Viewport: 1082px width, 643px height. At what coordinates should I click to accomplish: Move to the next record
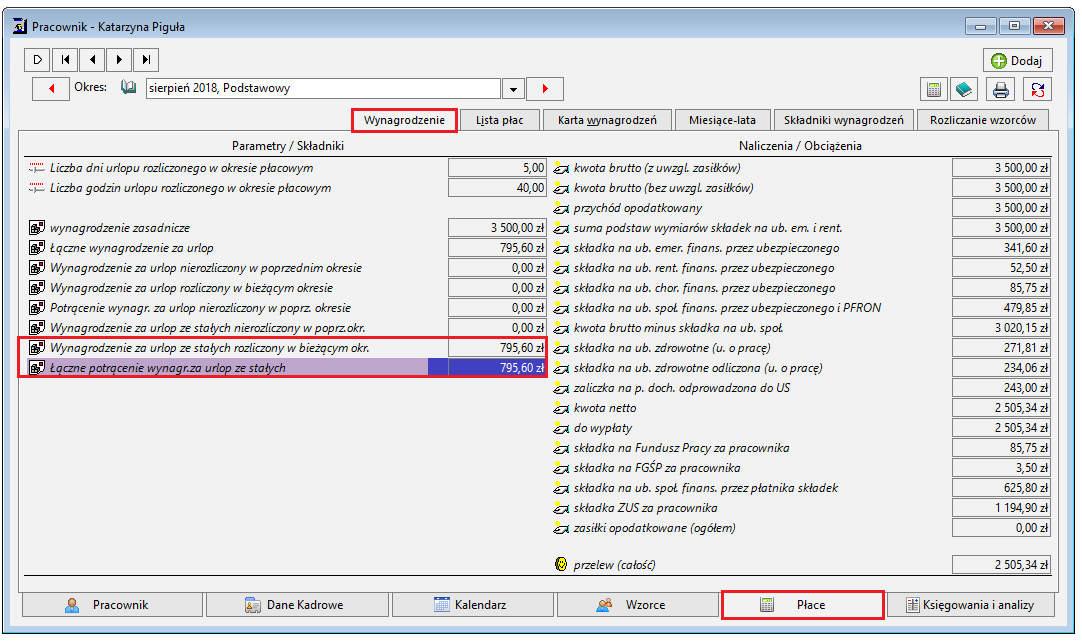(x=119, y=59)
